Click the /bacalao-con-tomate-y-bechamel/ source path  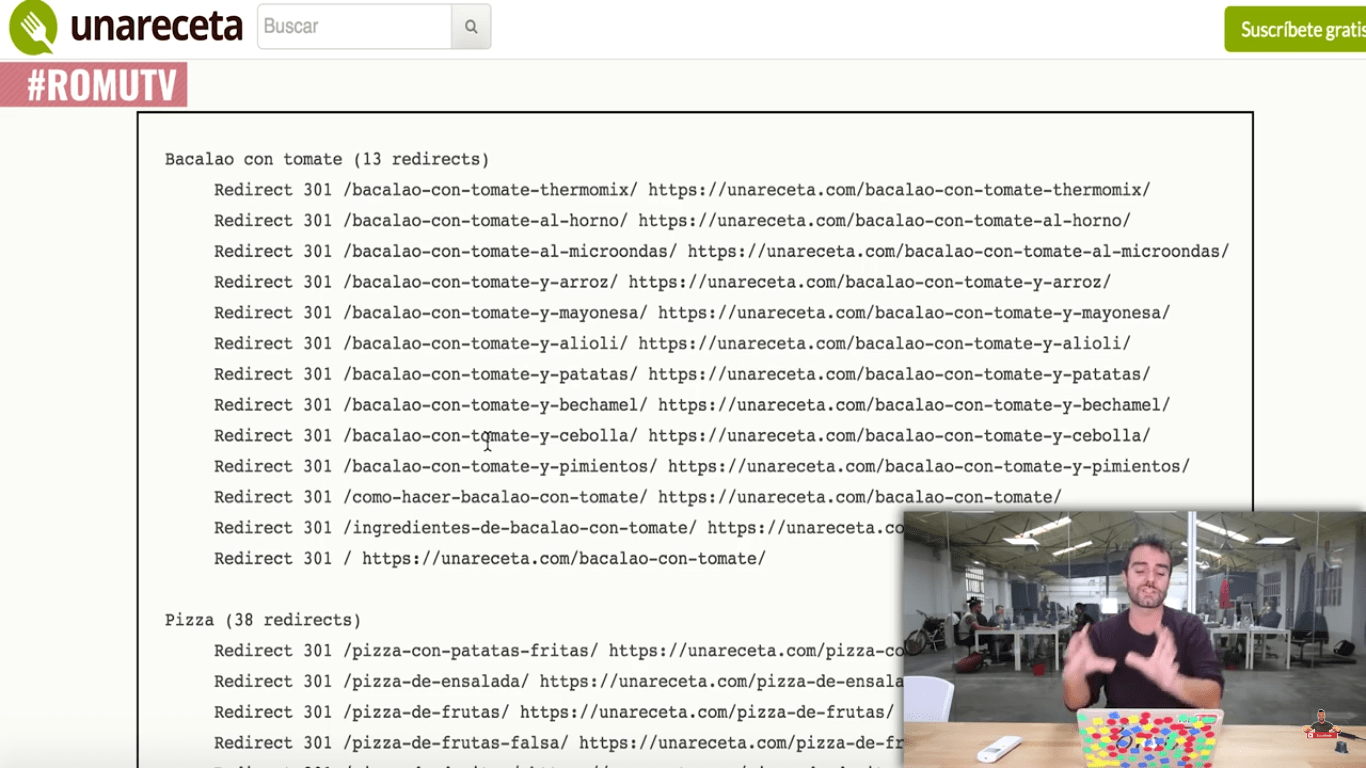(495, 405)
